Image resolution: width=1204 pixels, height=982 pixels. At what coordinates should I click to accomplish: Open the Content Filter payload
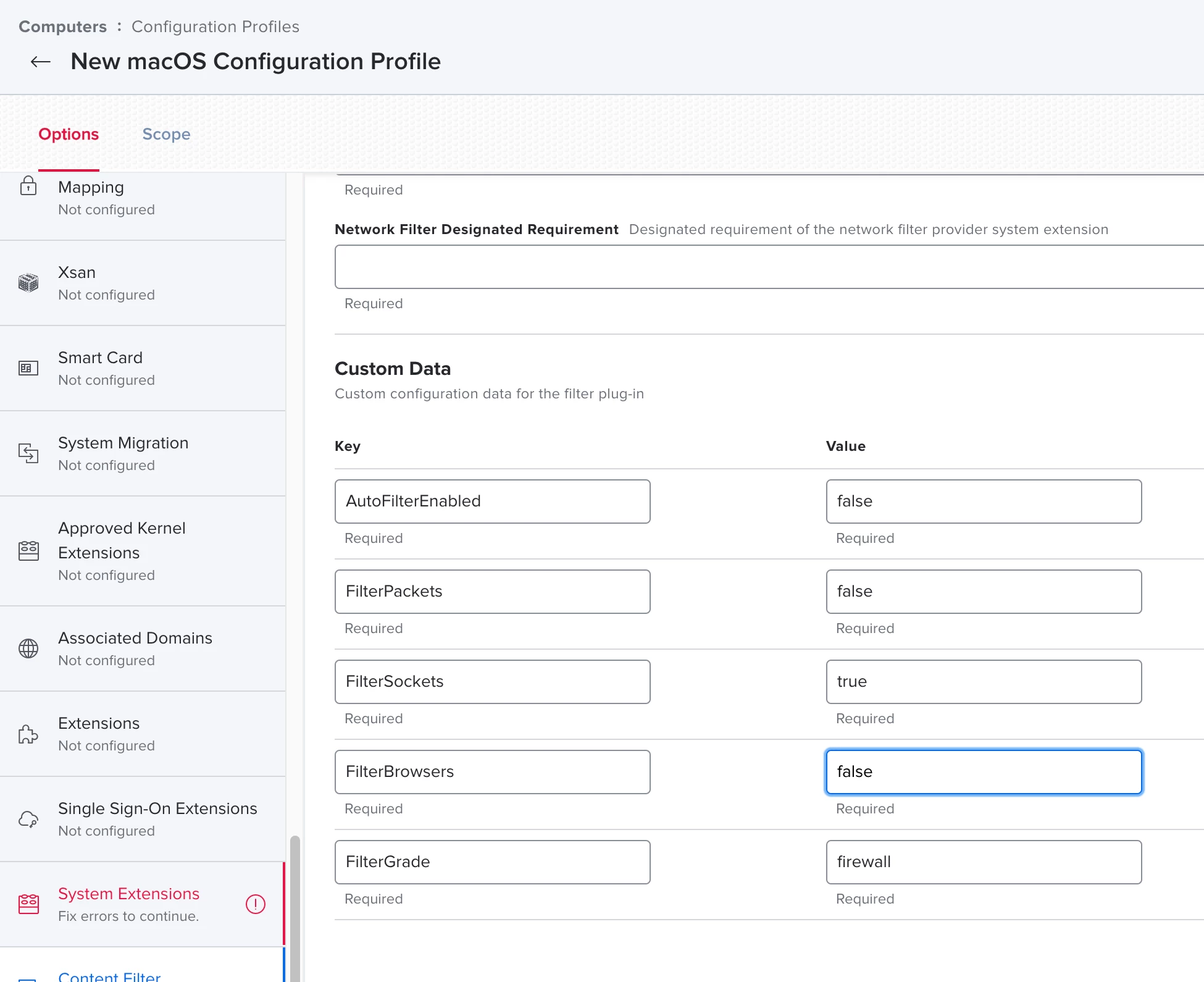point(109,975)
